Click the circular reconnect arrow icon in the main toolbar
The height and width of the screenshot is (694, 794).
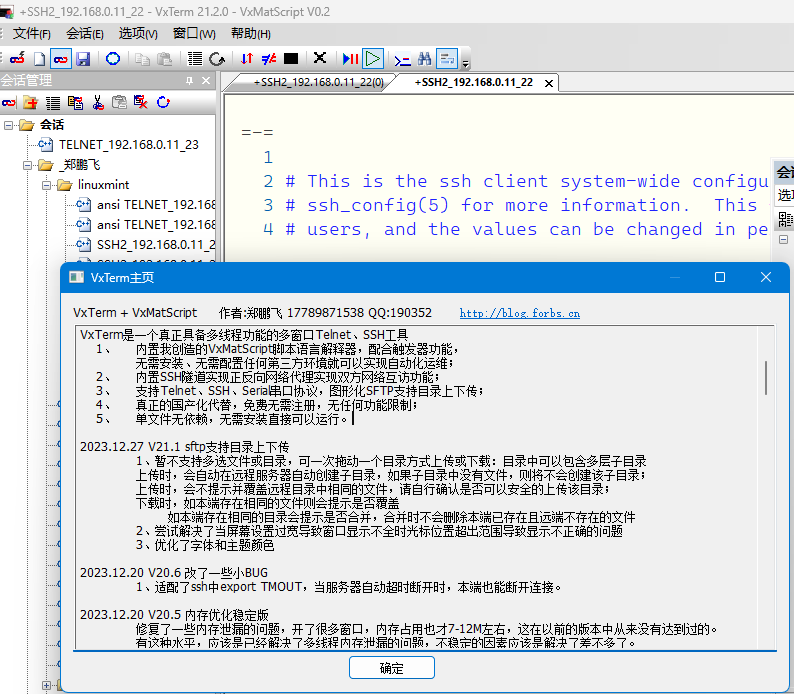tap(217, 59)
